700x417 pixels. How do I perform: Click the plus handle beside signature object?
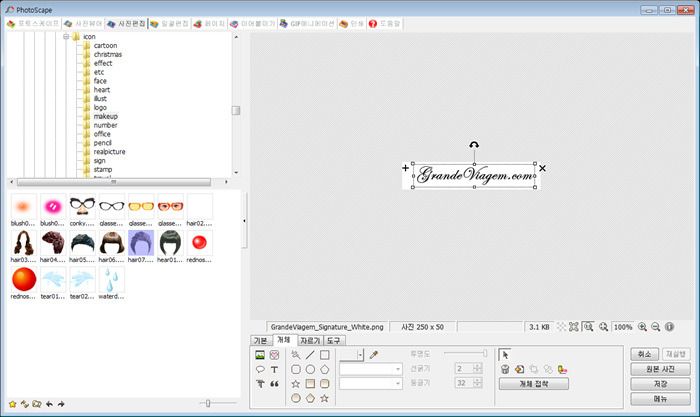[x=405, y=168]
